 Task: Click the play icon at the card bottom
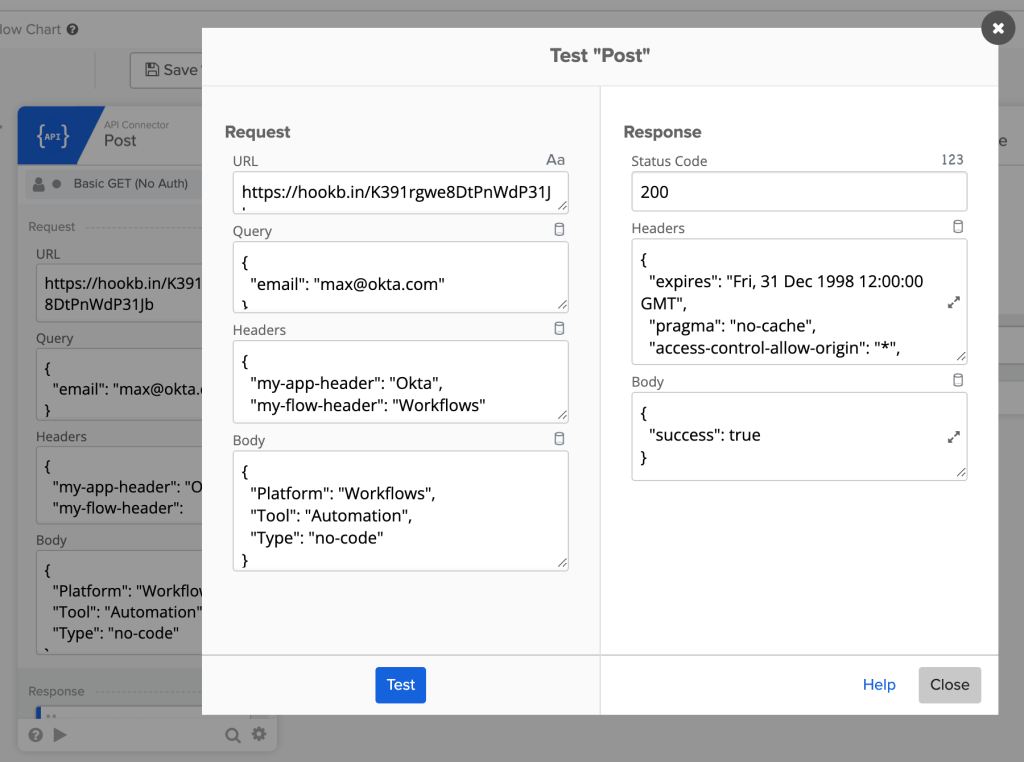click(60, 735)
